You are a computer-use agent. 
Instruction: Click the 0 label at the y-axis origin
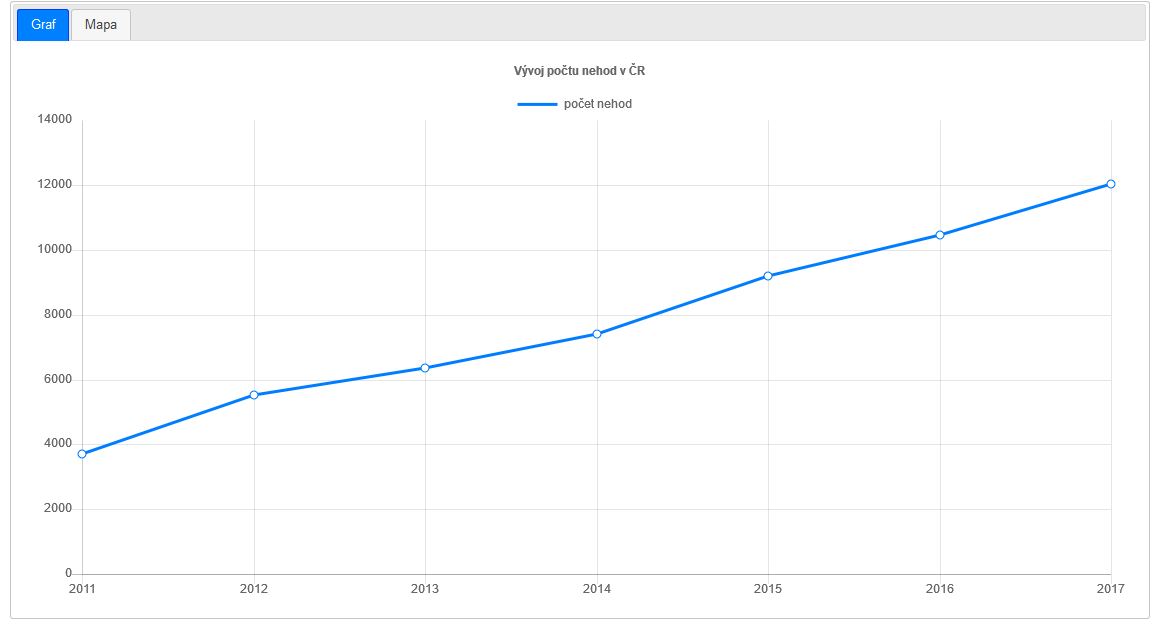pos(68,574)
